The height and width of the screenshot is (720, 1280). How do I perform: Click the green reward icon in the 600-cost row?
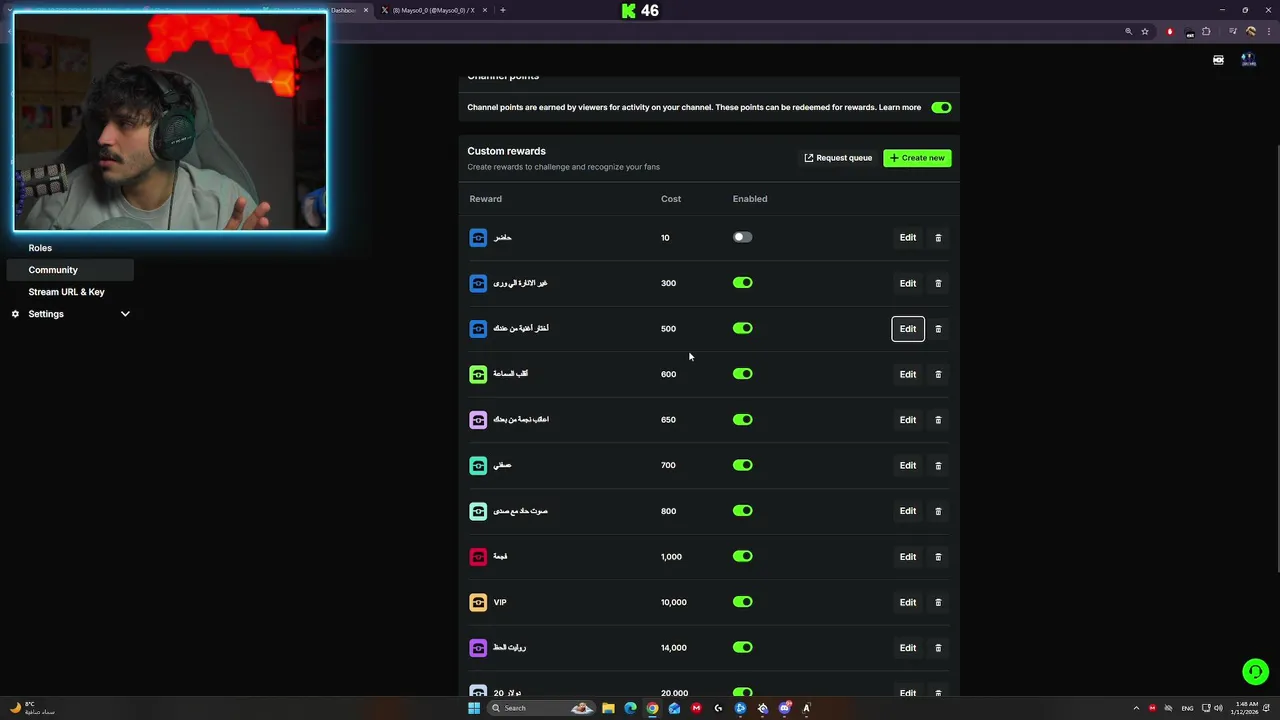click(478, 374)
